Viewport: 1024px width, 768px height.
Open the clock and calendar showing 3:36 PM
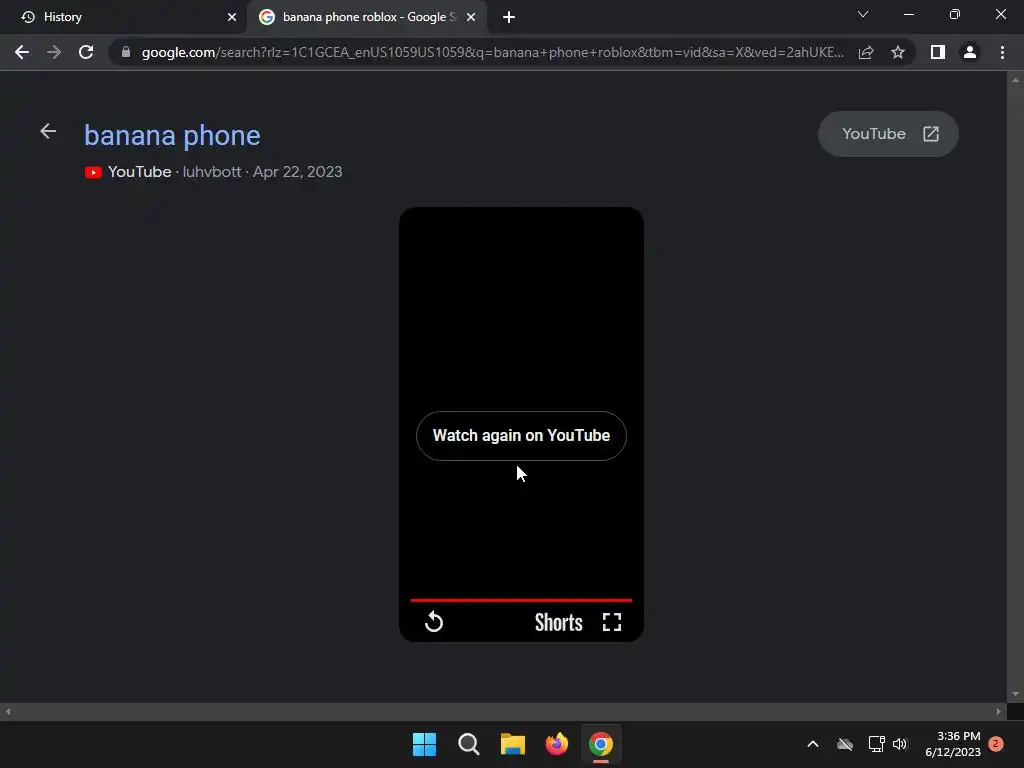click(953, 744)
